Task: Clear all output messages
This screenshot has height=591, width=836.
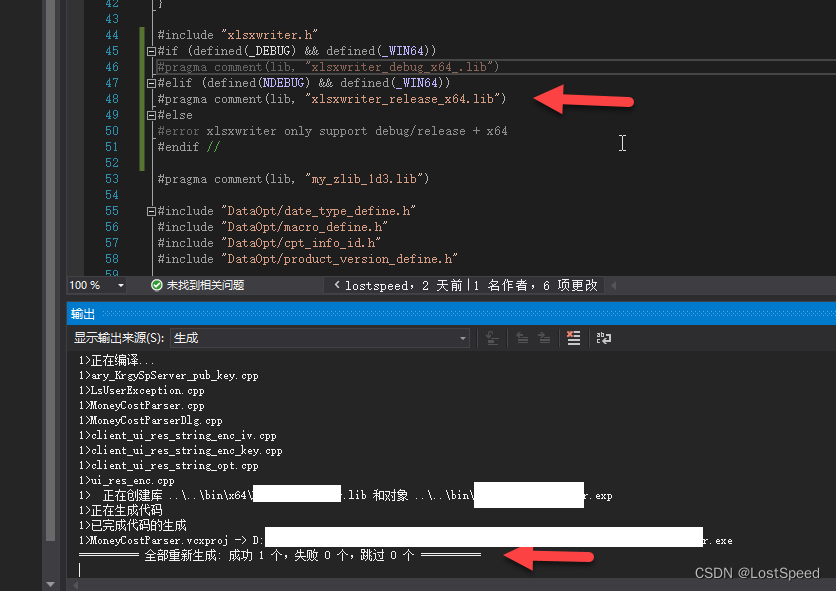Action: point(573,338)
